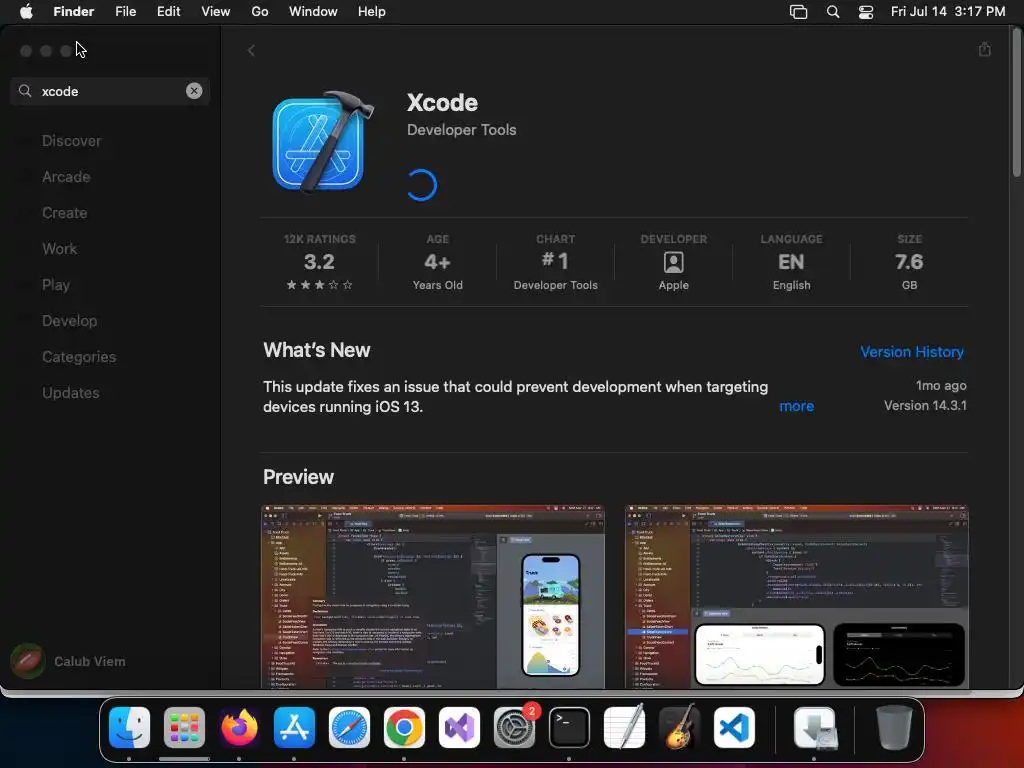Open the #1 Developer Tools chart
This screenshot has height=768, width=1024.
[x=556, y=262]
